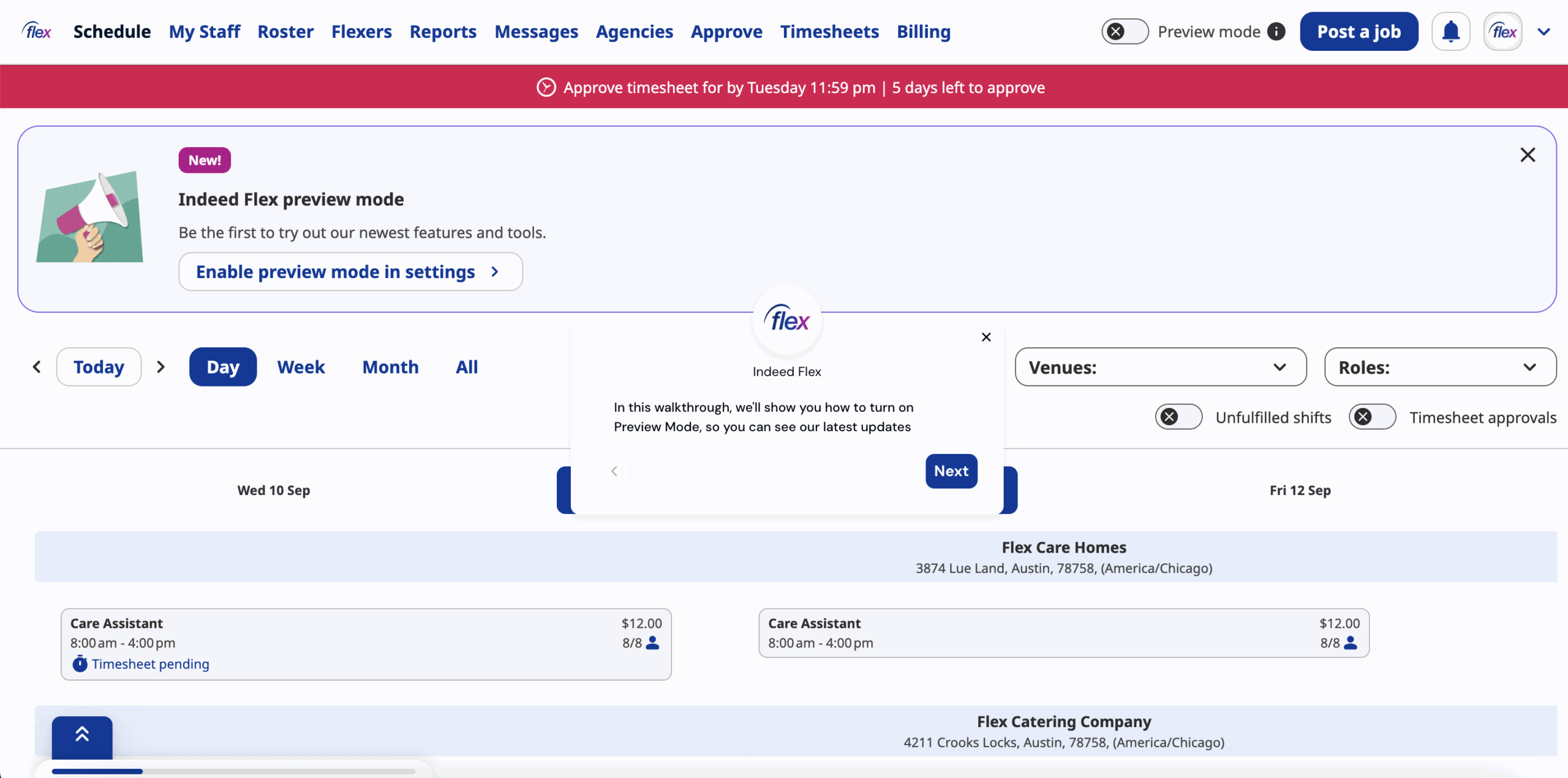The image size is (1568, 778).
Task: Open the Care Assistant shift without timesheet status
Action: point(1064,633)
